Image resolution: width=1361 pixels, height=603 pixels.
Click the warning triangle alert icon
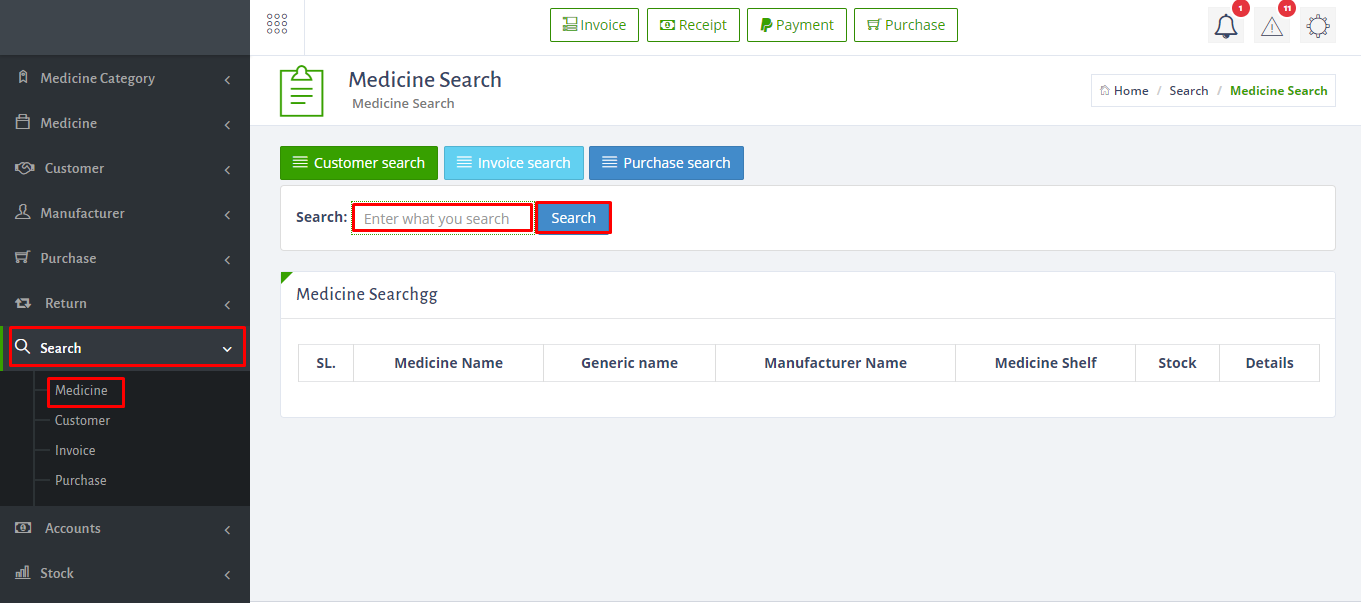tap(1271, 26)
